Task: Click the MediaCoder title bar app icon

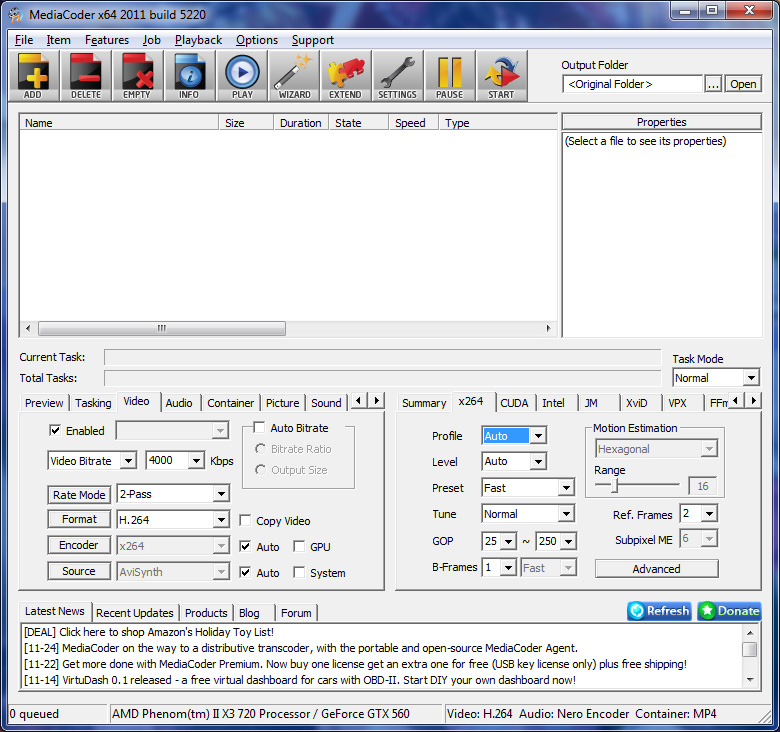Action: tap(15, 14)
